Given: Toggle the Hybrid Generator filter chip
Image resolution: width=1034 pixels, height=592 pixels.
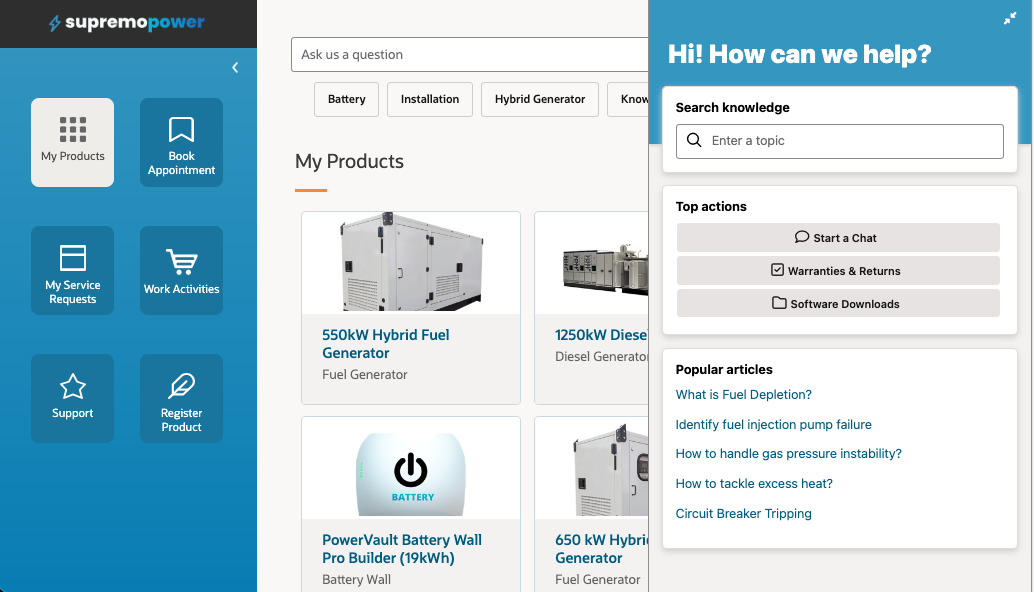Looking at the screenshot, I should 540,99.
